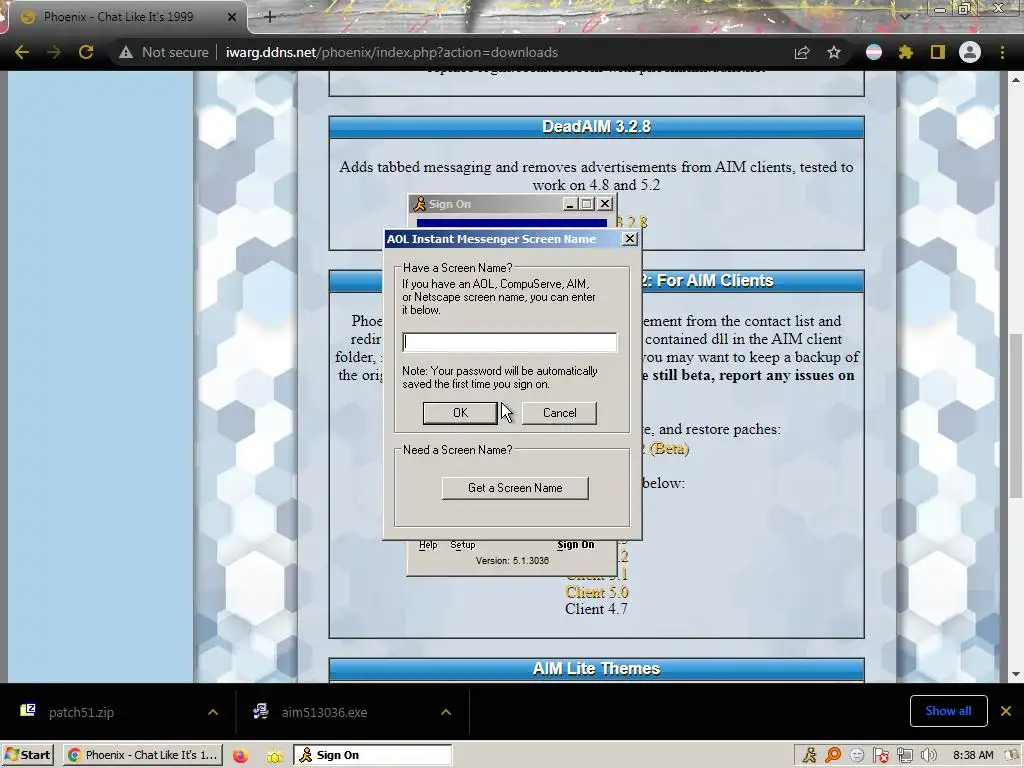Go back in Chrome
Image resolution: width=1024 pixels, height=768 pixels.
pos(22,52)
